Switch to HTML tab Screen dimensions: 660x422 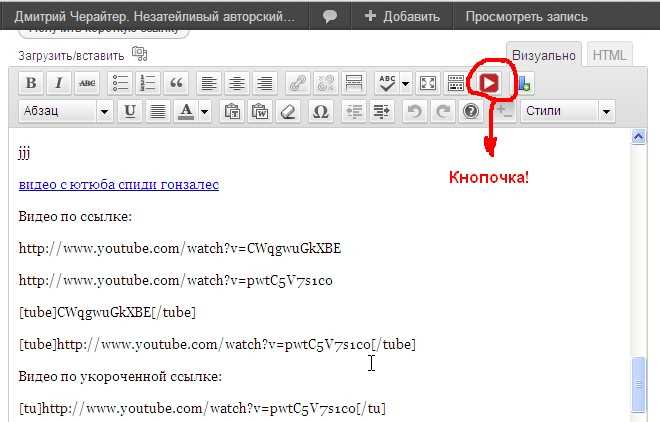click(x=609, y=55)
